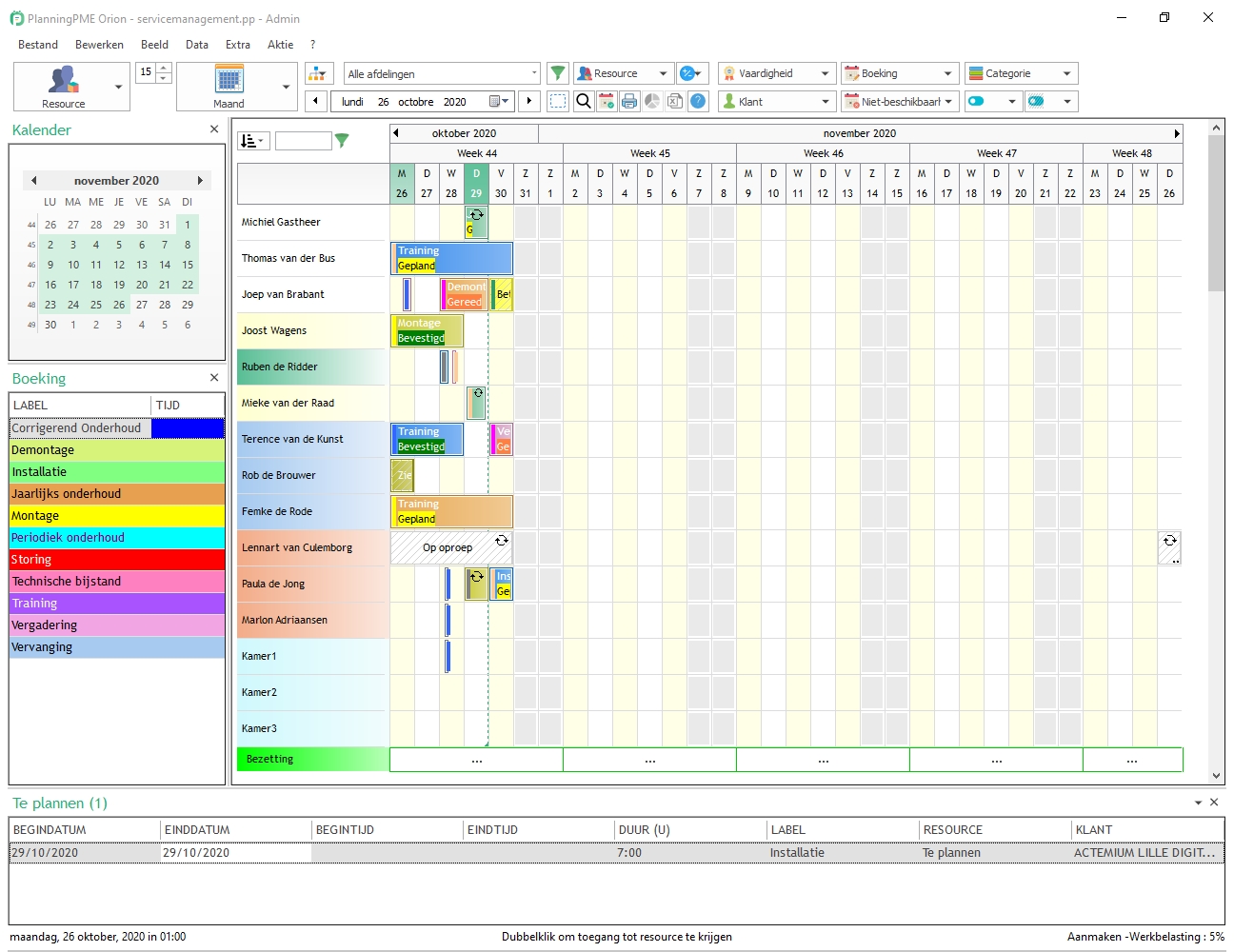Click green funnel beside resource search box

(x=342, y=141)
